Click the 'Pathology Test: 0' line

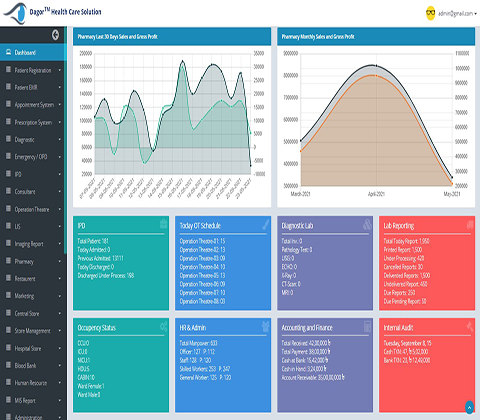[297, 250]
